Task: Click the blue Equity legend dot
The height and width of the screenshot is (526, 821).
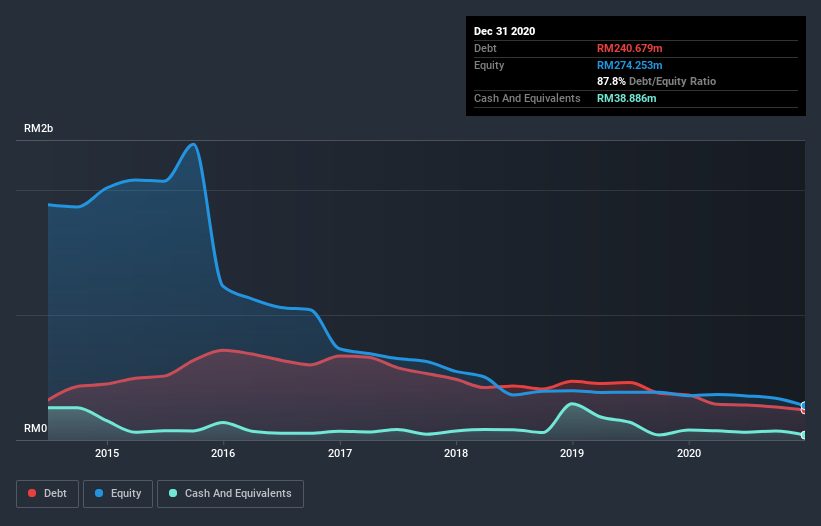Action: 99,493
